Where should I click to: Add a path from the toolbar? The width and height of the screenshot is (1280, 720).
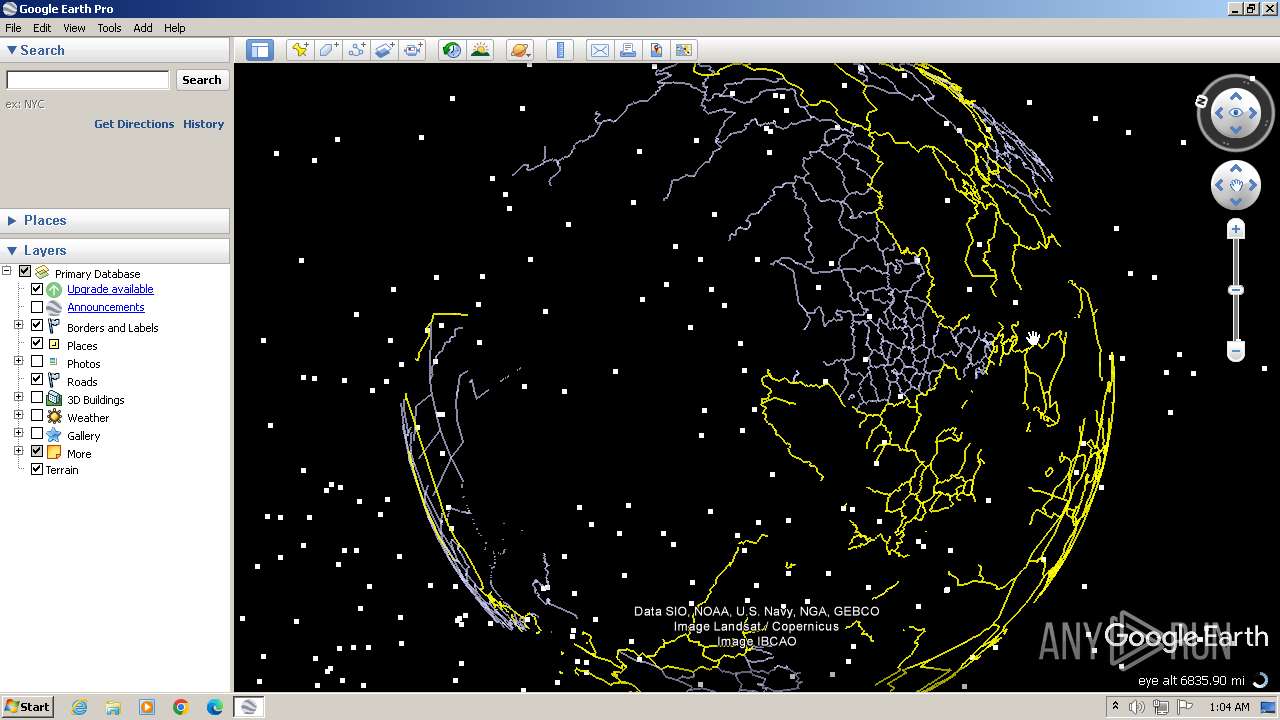(356, 50)
